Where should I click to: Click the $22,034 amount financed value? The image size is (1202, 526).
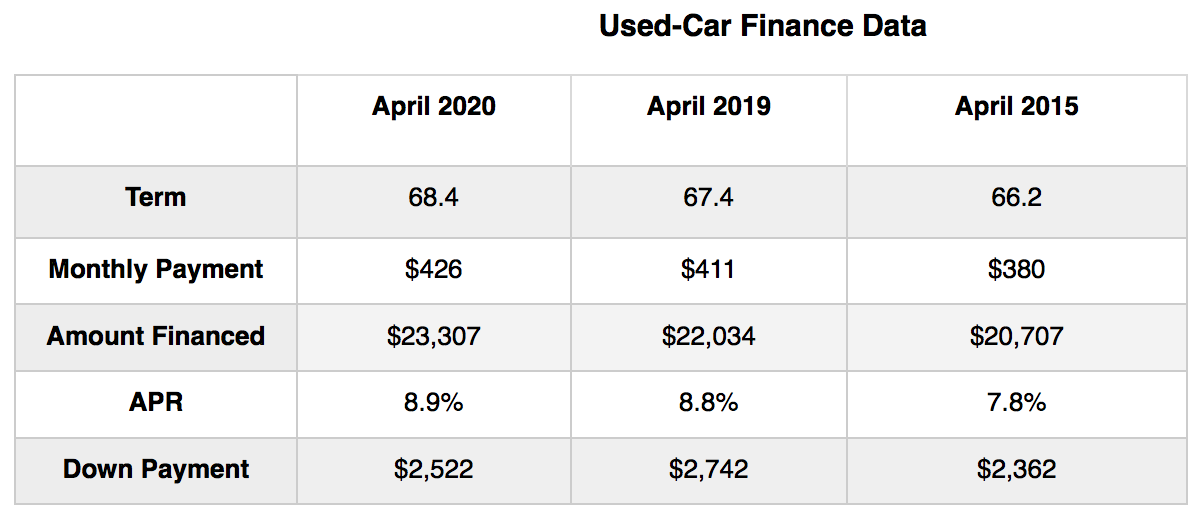pyautogui.click(x=709, y=336)
